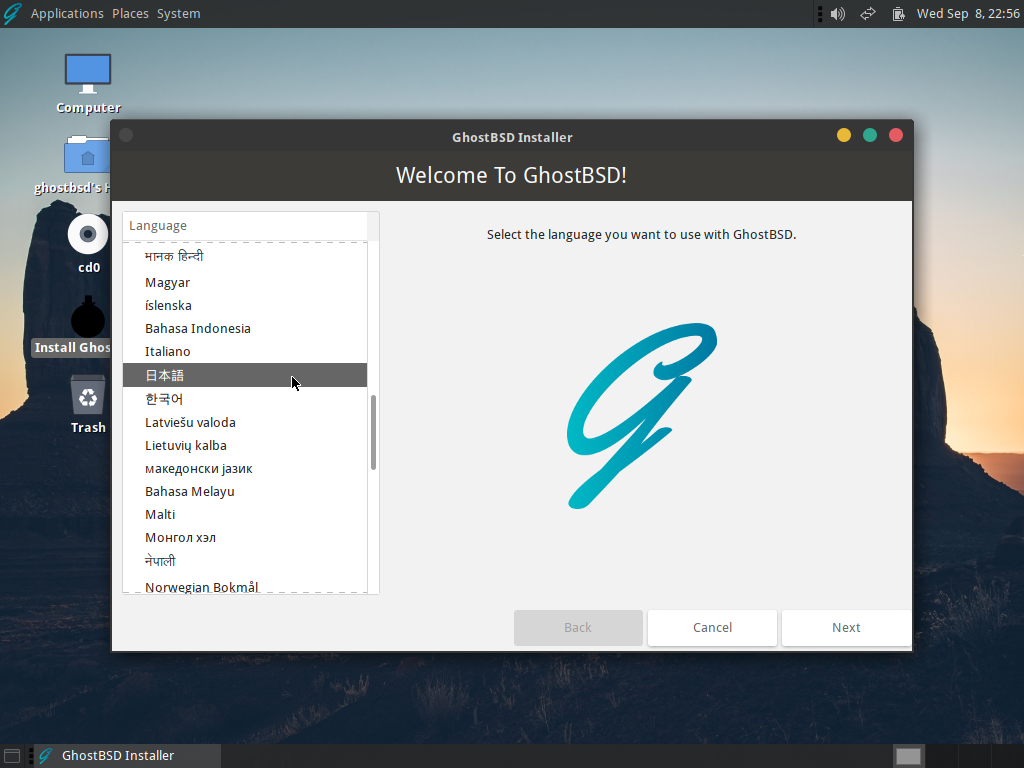The width and height of the screenshot is (1024, 768).
Task: Select नेपाली language
Action: [245, 561]
